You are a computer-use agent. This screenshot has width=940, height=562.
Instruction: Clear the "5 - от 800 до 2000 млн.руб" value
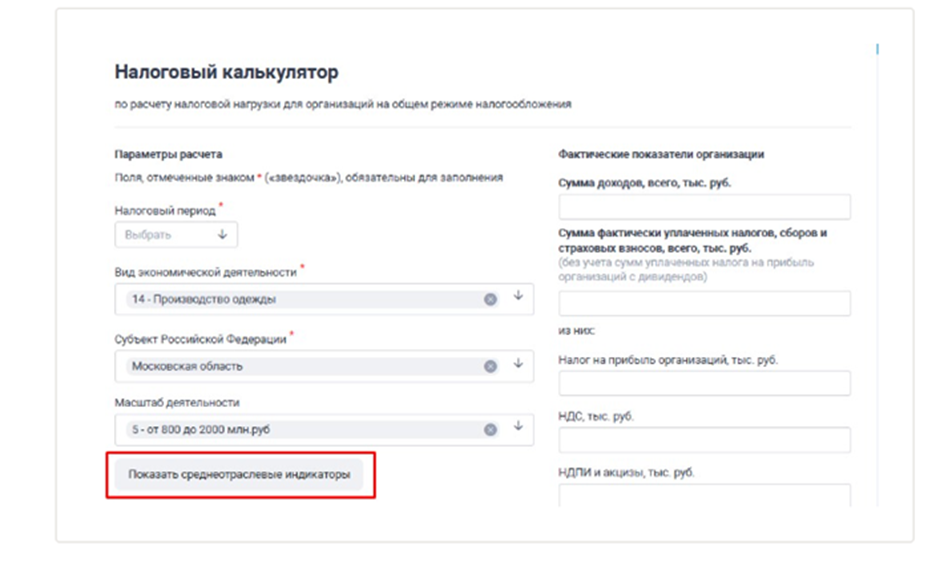[490, 430]
